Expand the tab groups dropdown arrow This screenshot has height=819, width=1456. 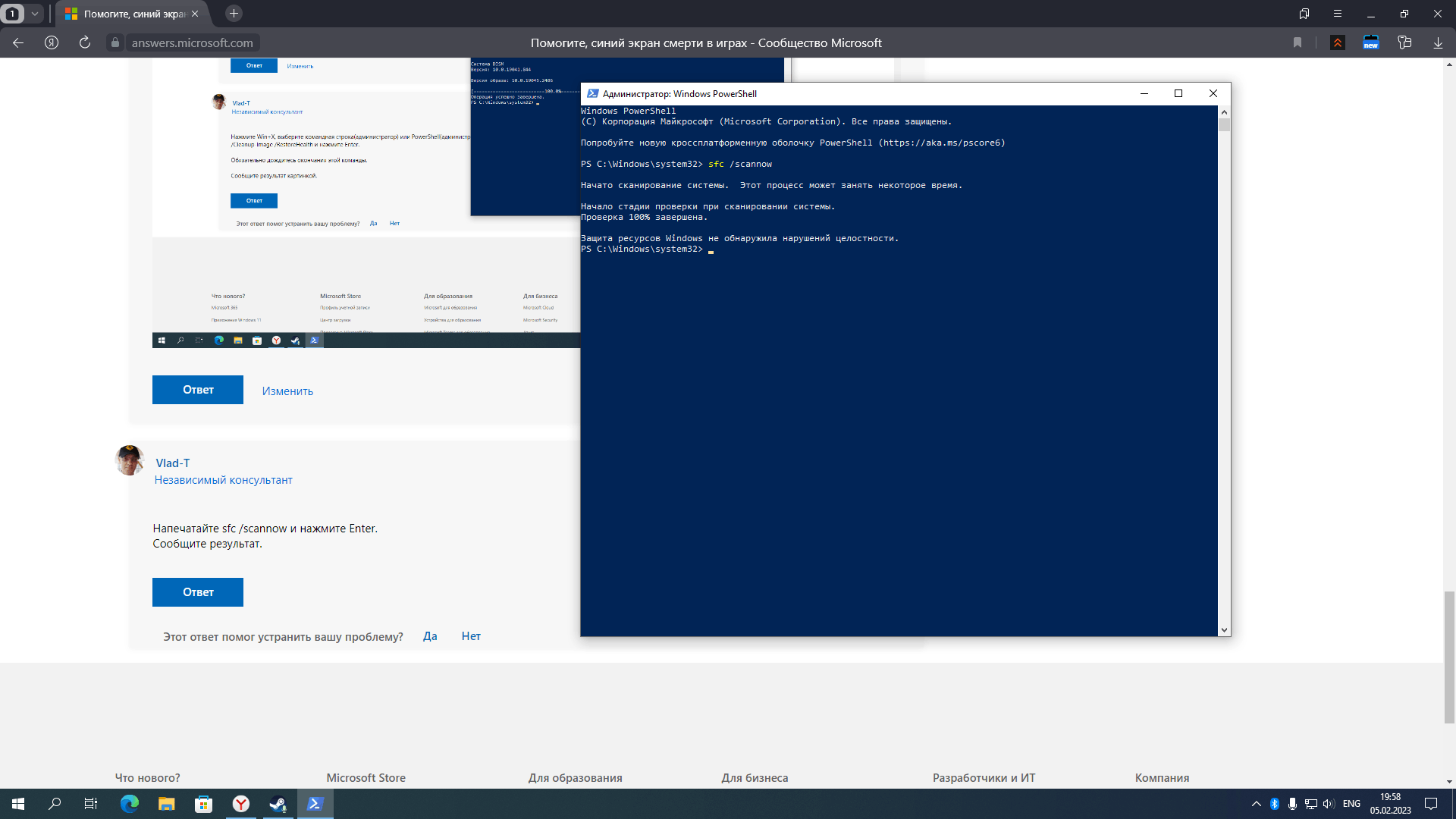(34, 14)
